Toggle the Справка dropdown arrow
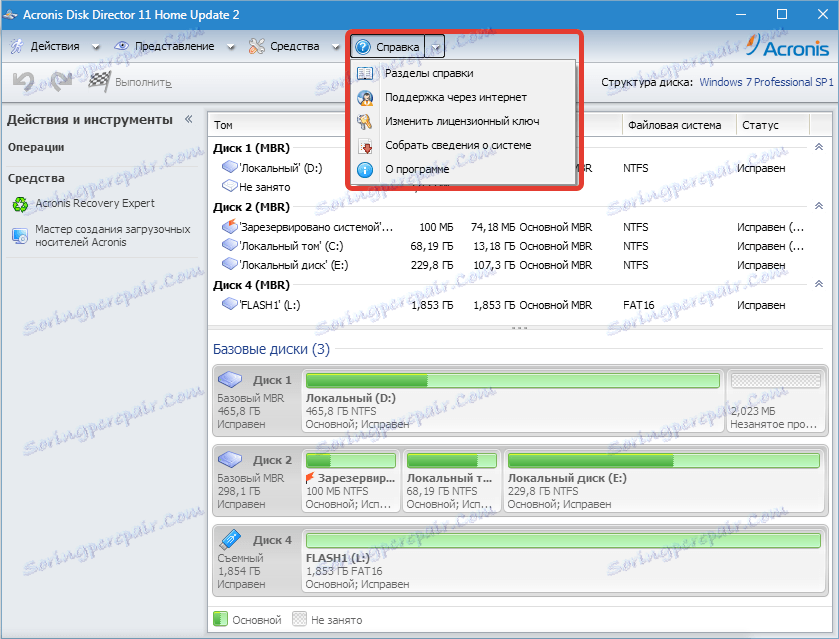Viewport: 839px width, 639px height. (x=436, y=47)
